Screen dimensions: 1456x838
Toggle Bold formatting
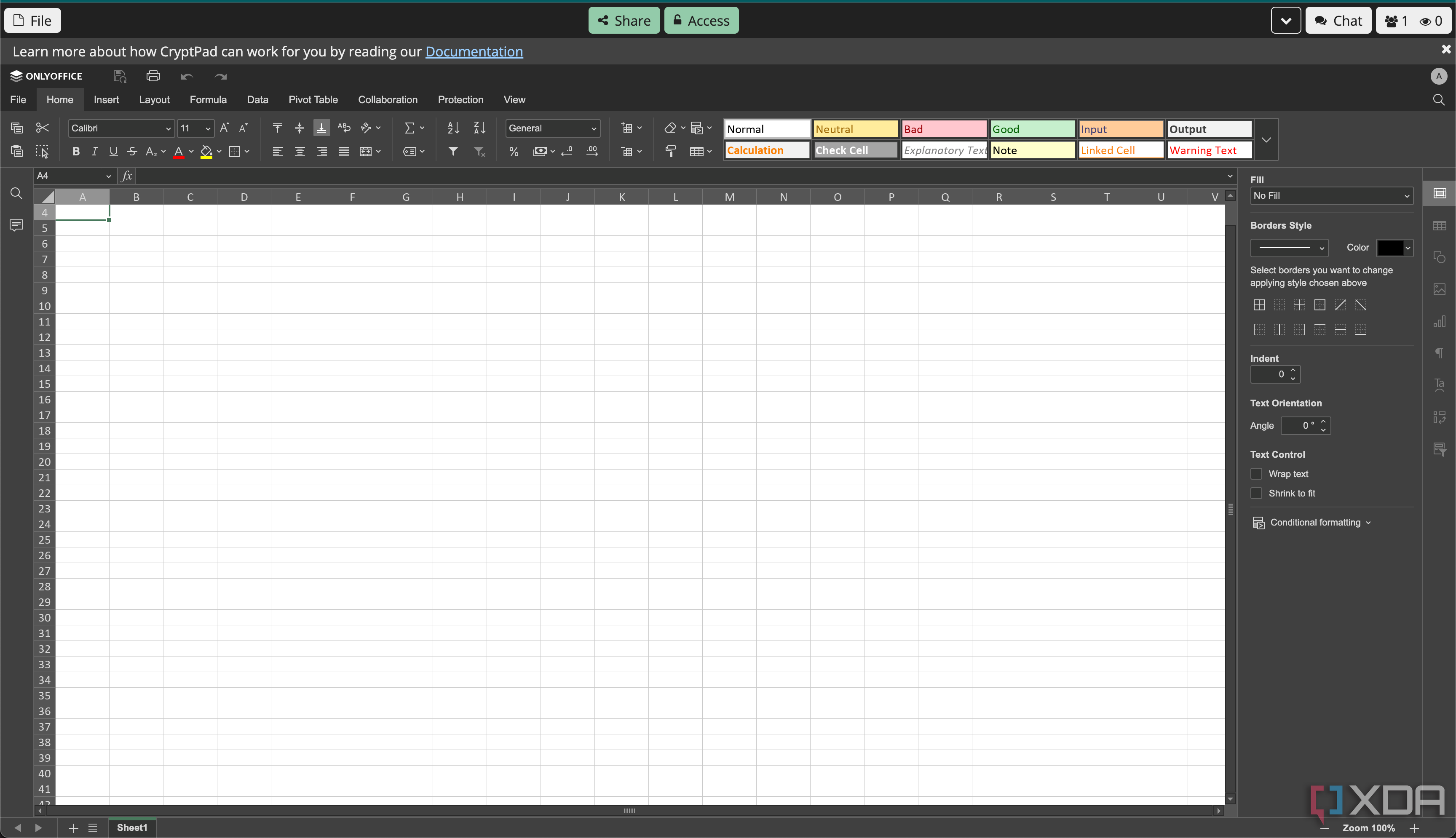(75, 151)
